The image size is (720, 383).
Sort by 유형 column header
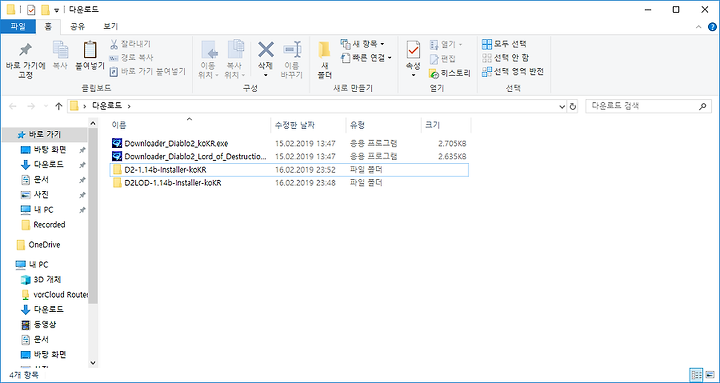coord(357,125)
